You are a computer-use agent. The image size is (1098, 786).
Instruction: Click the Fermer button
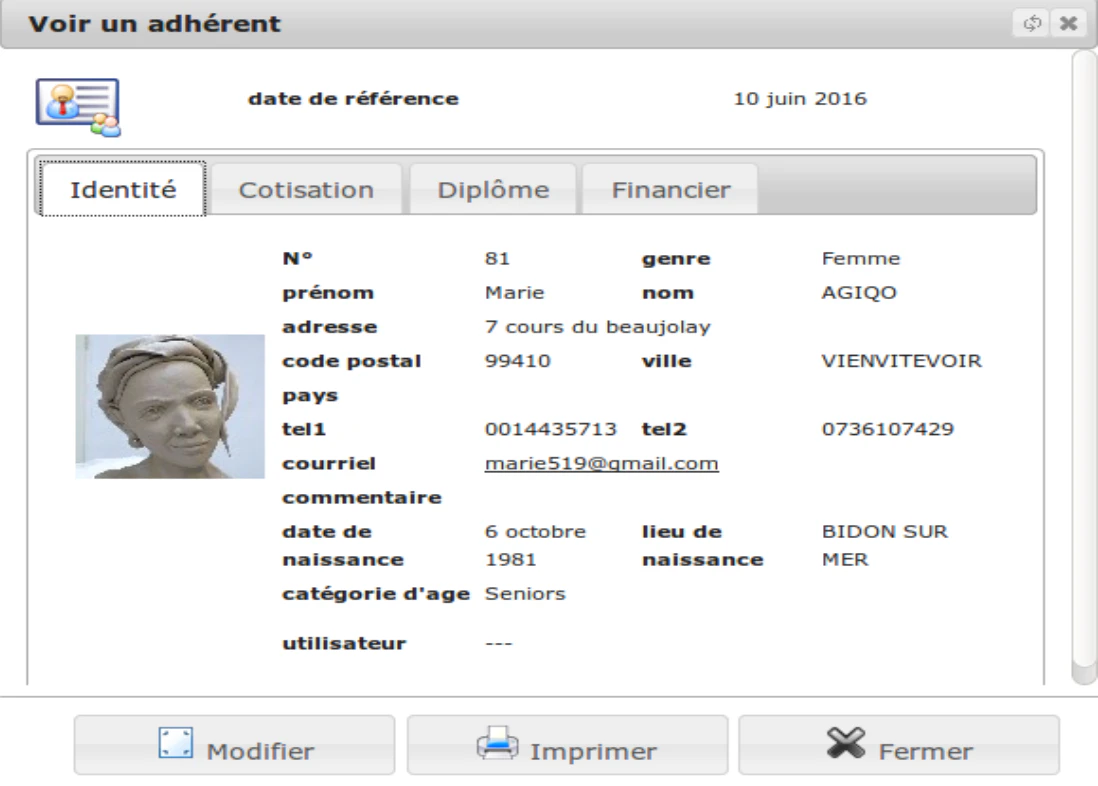(899, 745)
